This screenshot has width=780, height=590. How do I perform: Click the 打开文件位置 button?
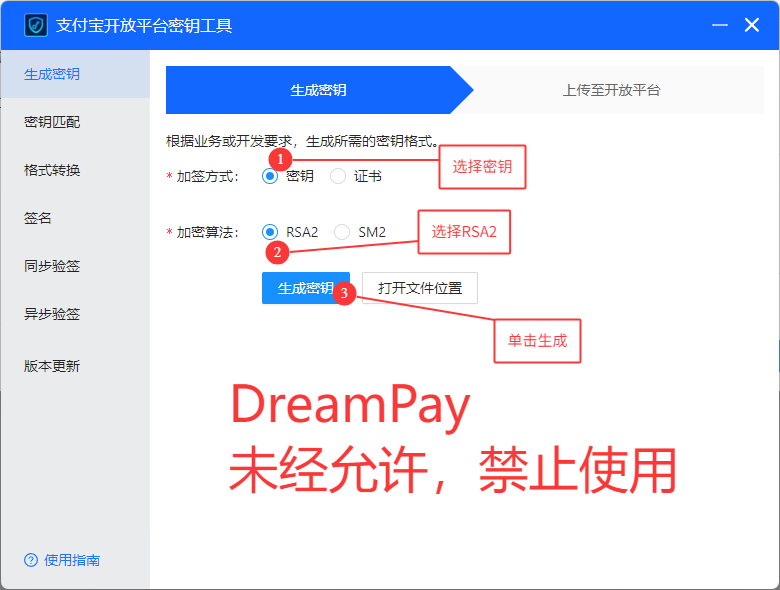(420, 288)
